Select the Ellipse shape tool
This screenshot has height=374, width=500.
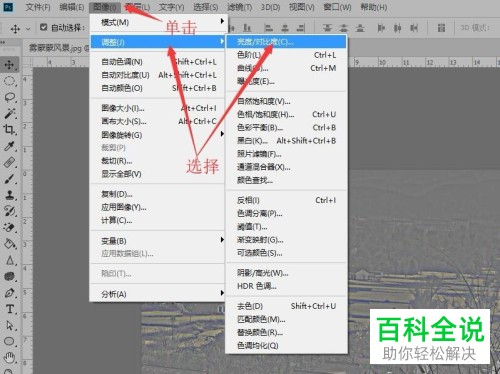pyautogui.click(x=10, y=341)
